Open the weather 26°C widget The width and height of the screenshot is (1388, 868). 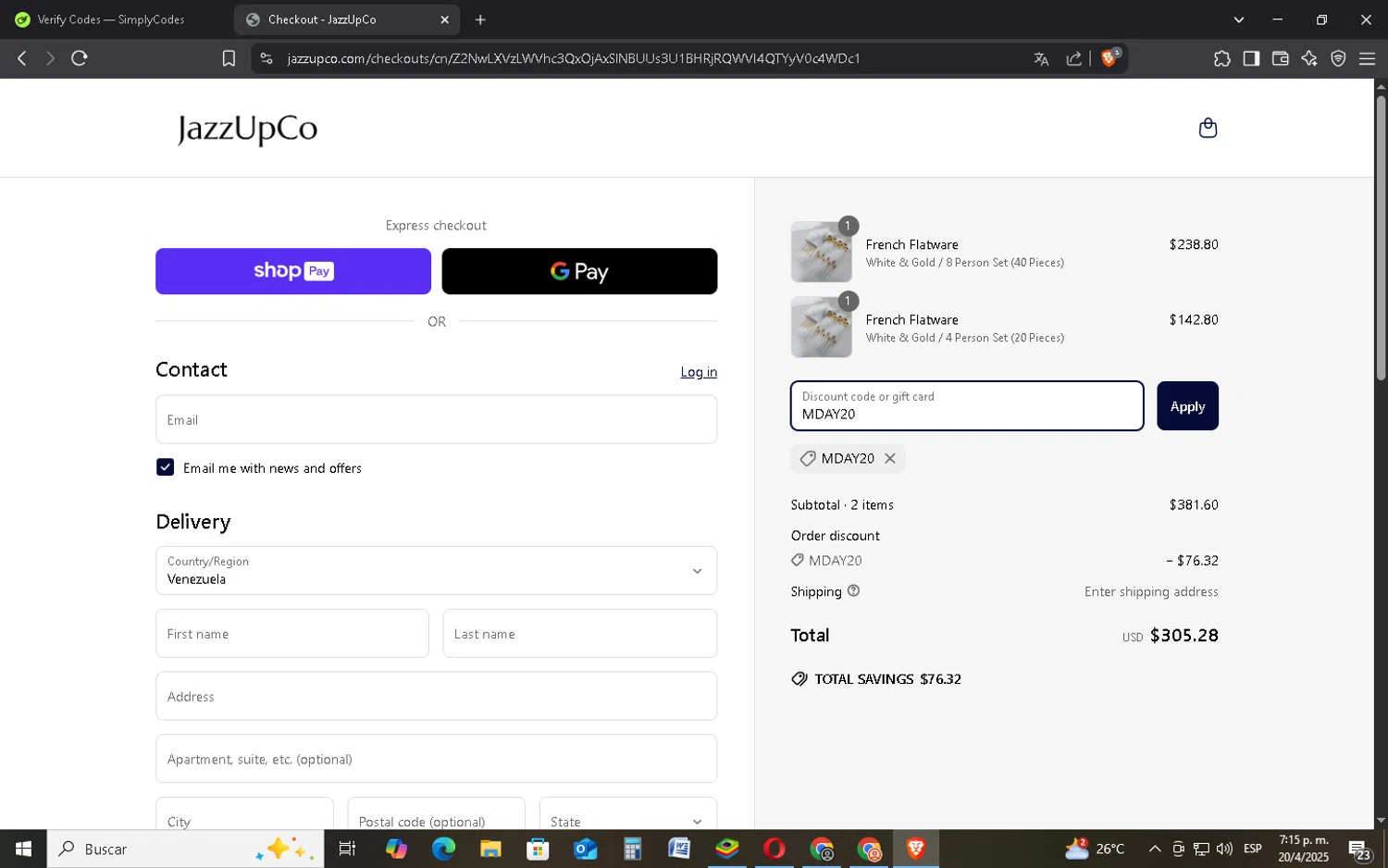click(x=1096, y=849)
